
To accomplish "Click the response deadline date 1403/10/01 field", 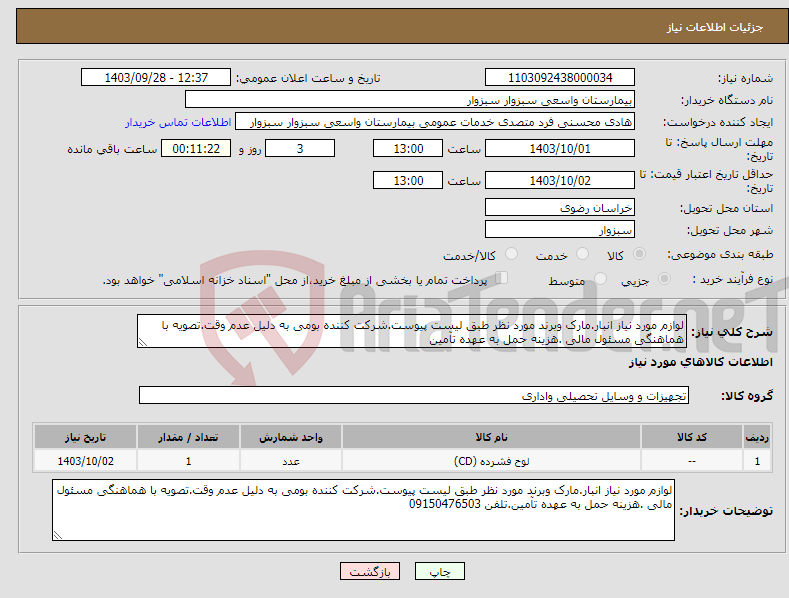I will click(x=560, y=148).
